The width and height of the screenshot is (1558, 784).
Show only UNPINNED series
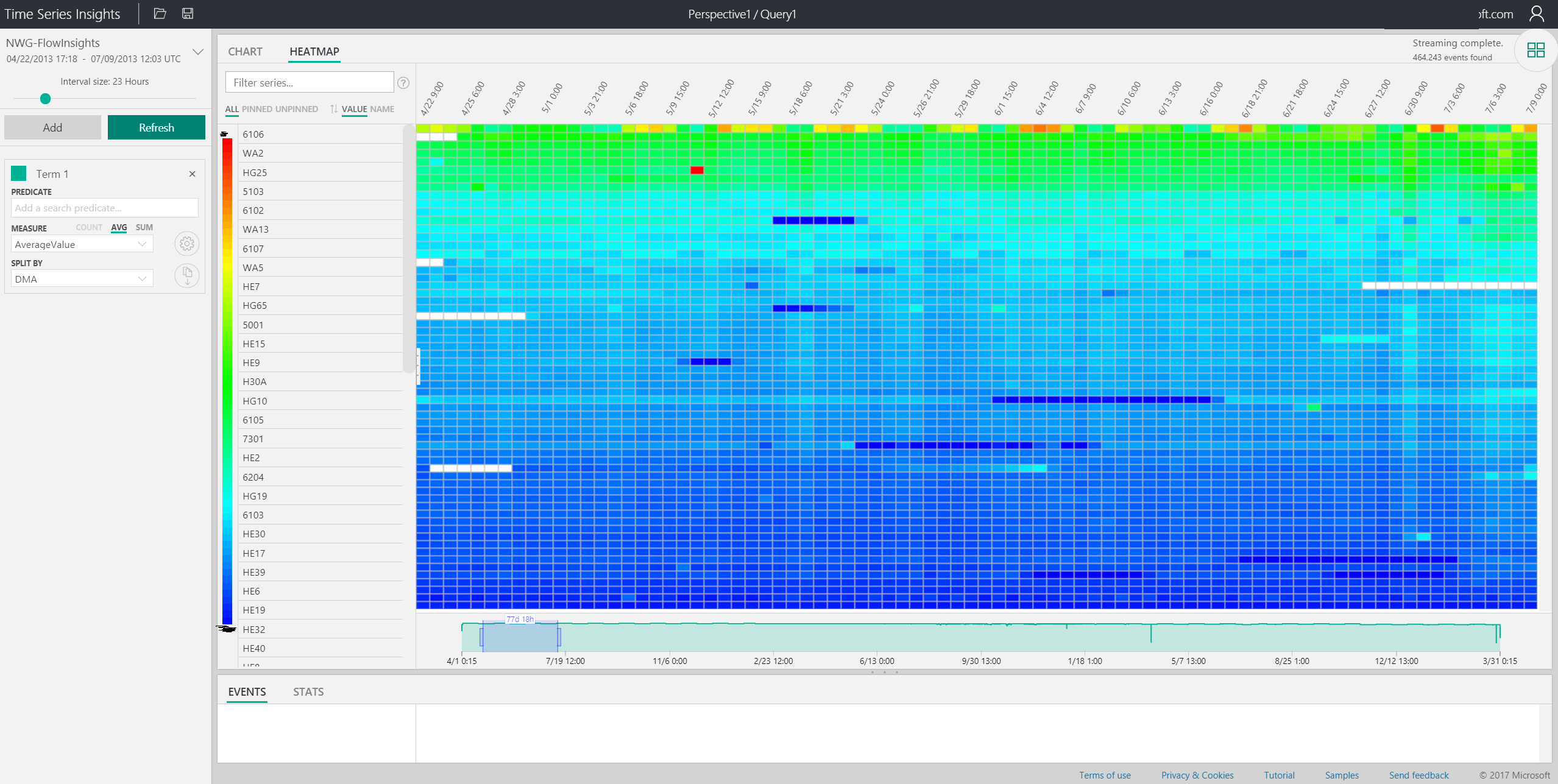click(x=296, y=109)
